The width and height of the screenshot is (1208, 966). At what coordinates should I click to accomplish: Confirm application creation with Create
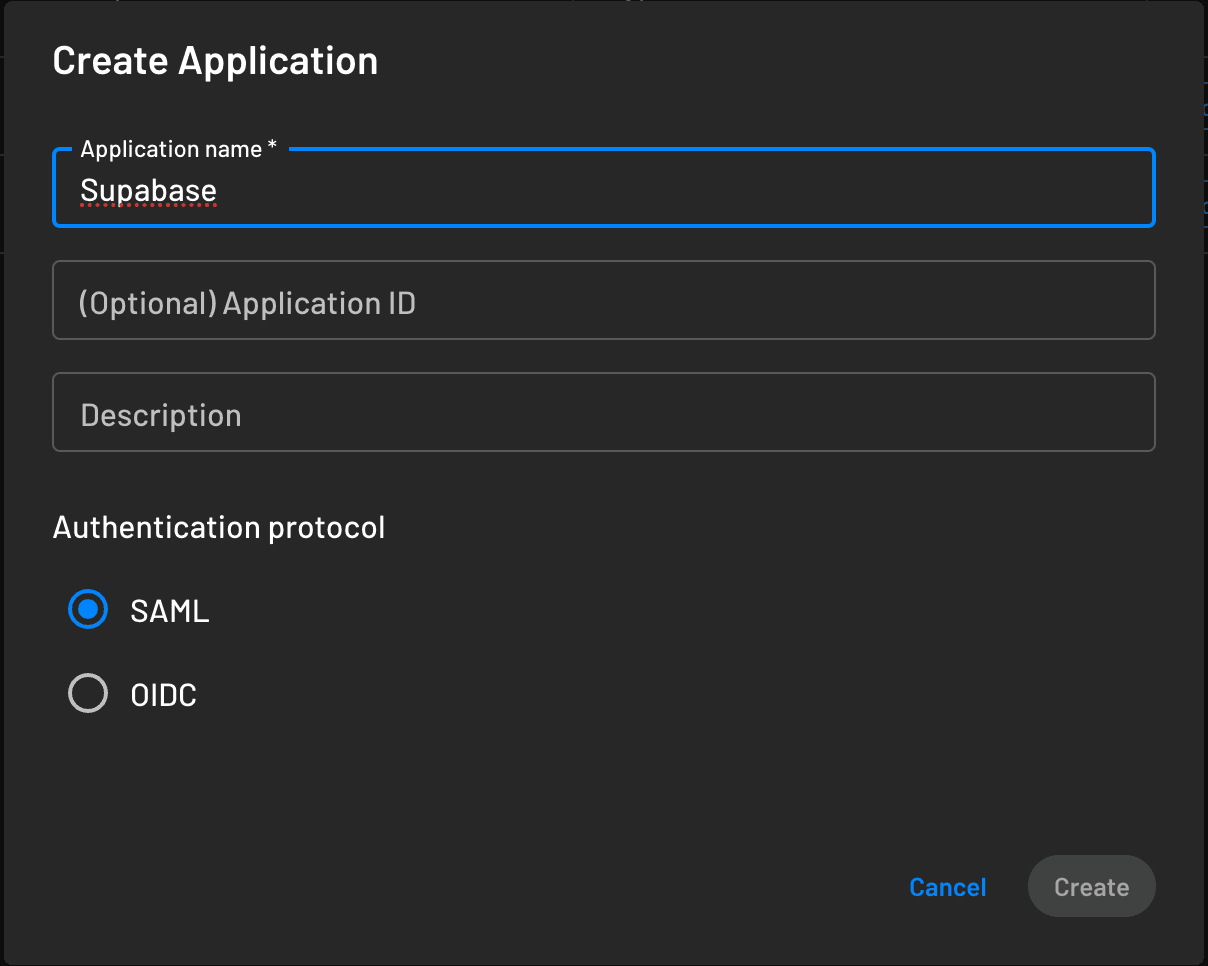pos(1091,886)
